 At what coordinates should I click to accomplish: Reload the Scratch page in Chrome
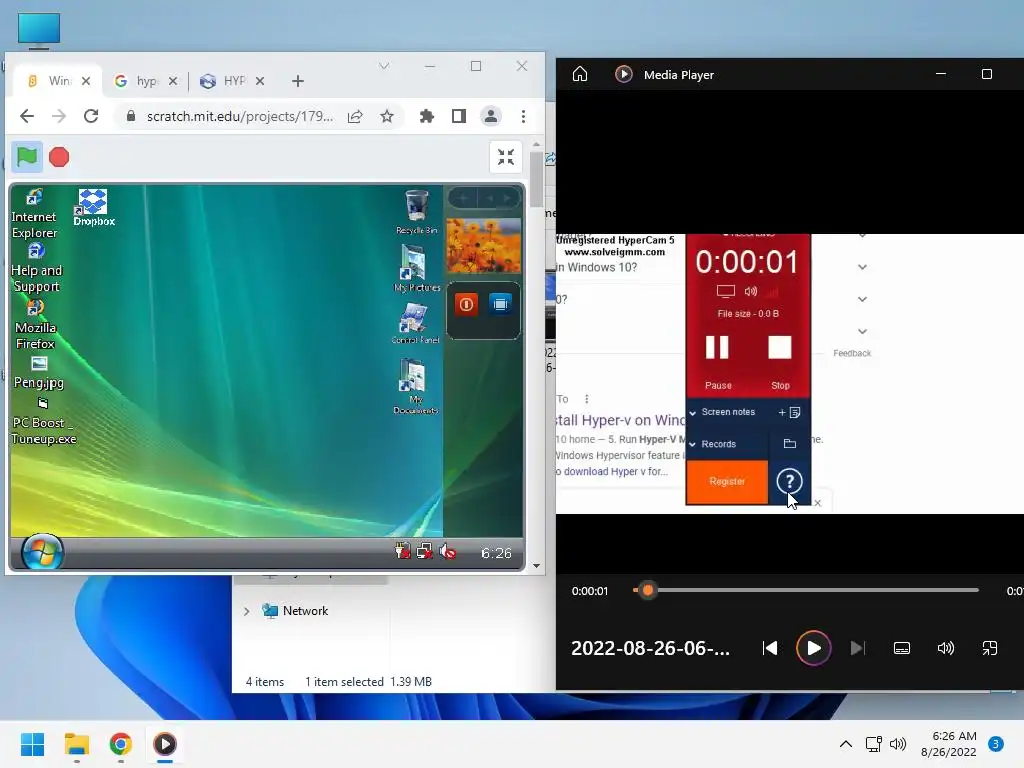click(x=91, y=116)
